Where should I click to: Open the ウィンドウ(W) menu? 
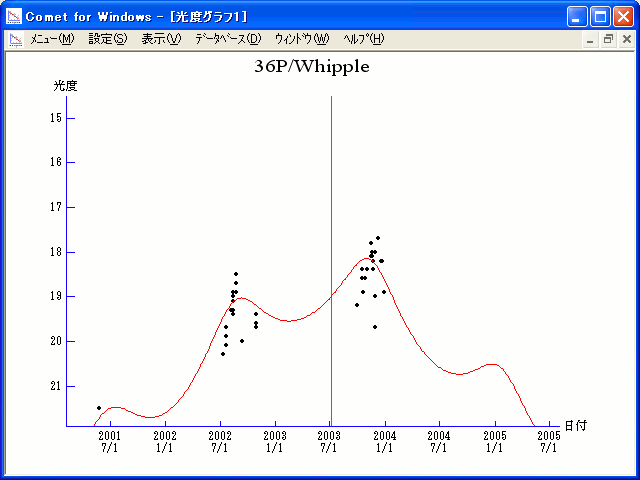tap(302, 39)
